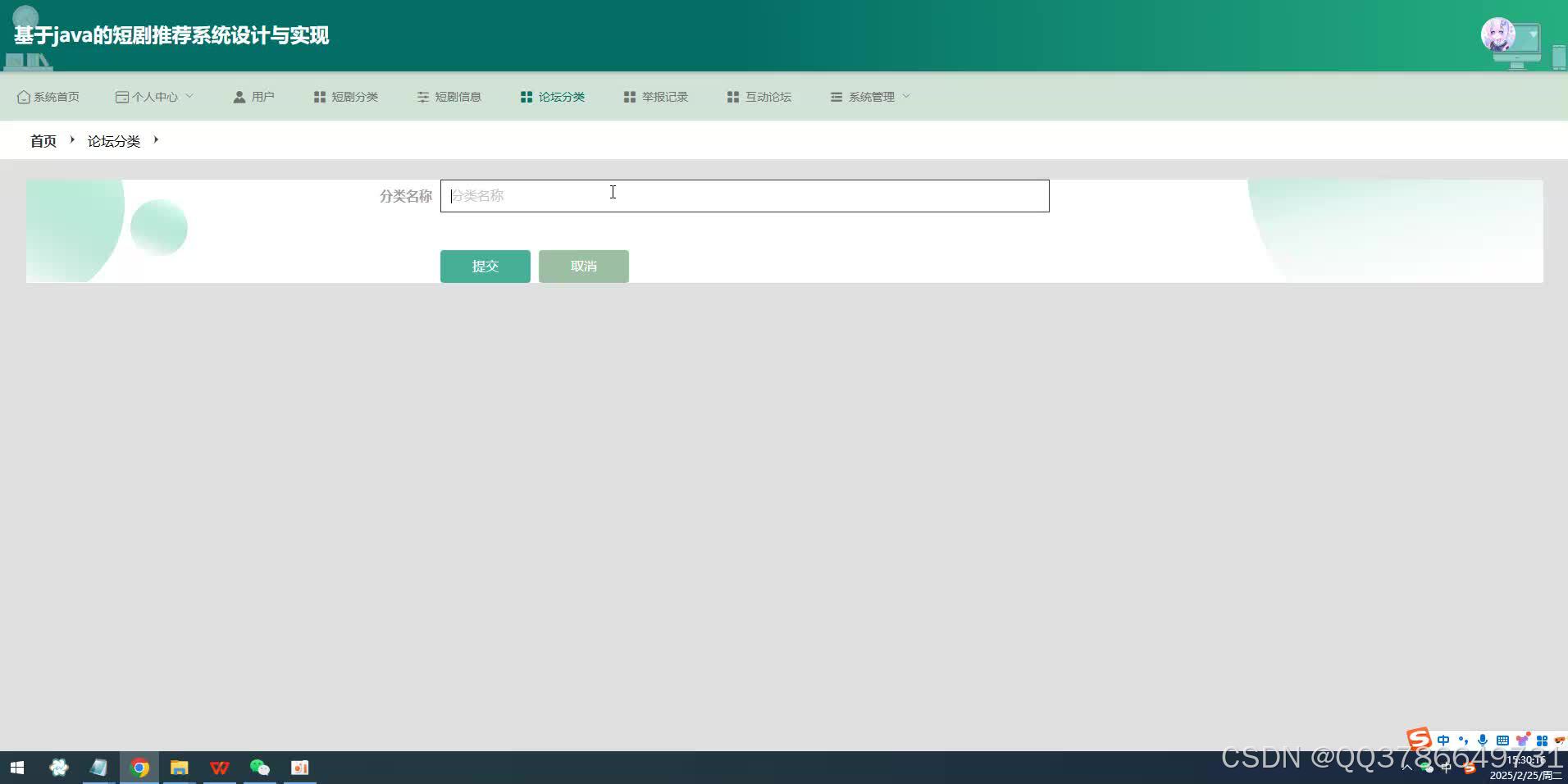Go to the 用户 menu item
This screenshot has width=1568, height=784.
point(253,97)
